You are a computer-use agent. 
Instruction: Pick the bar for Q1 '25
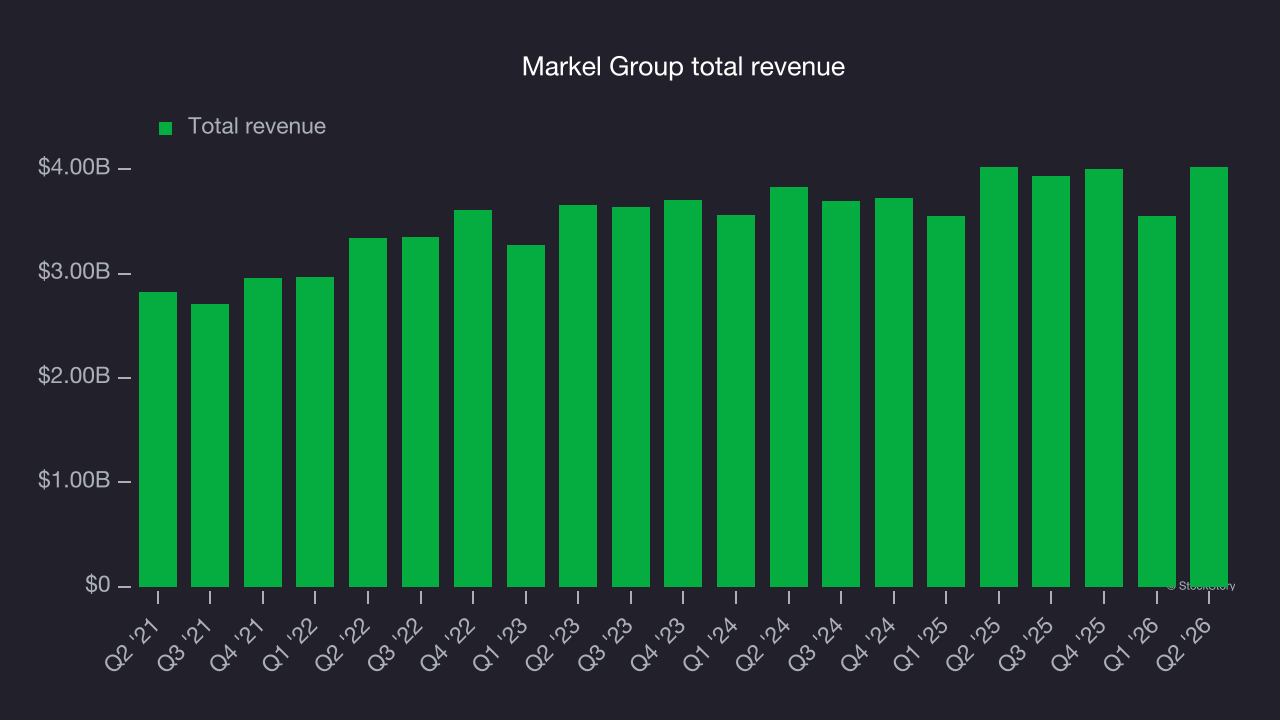pyautogui.click(x=946, y=401)
